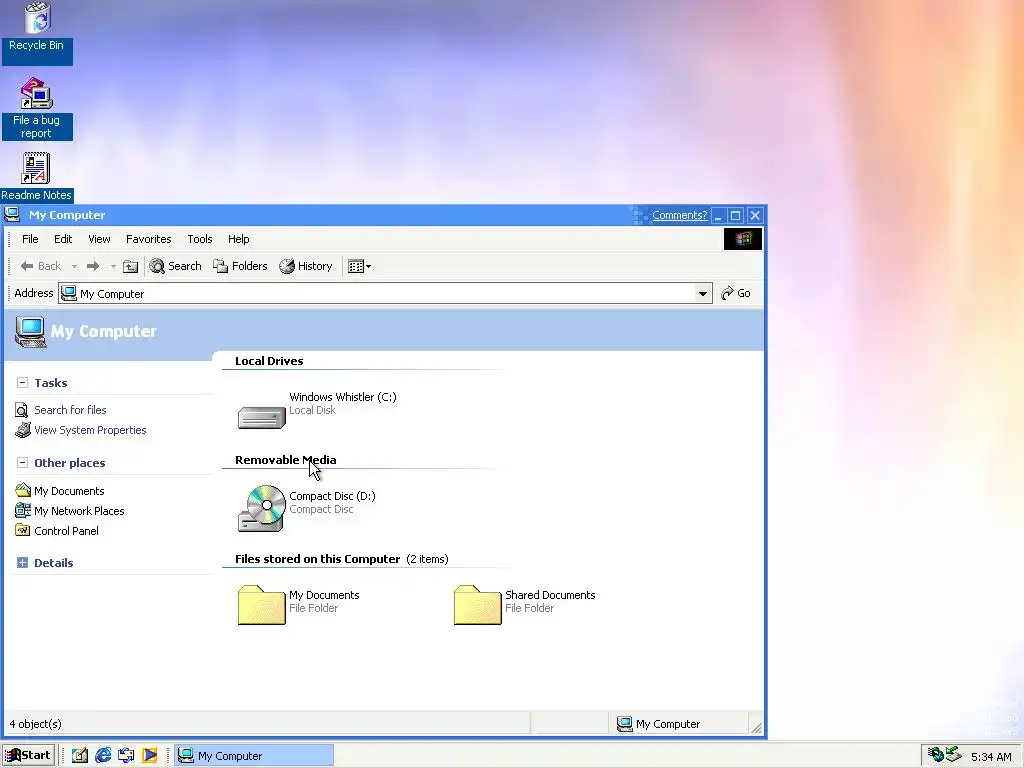Click the Local Drives group header

click(x=269, y=361)
